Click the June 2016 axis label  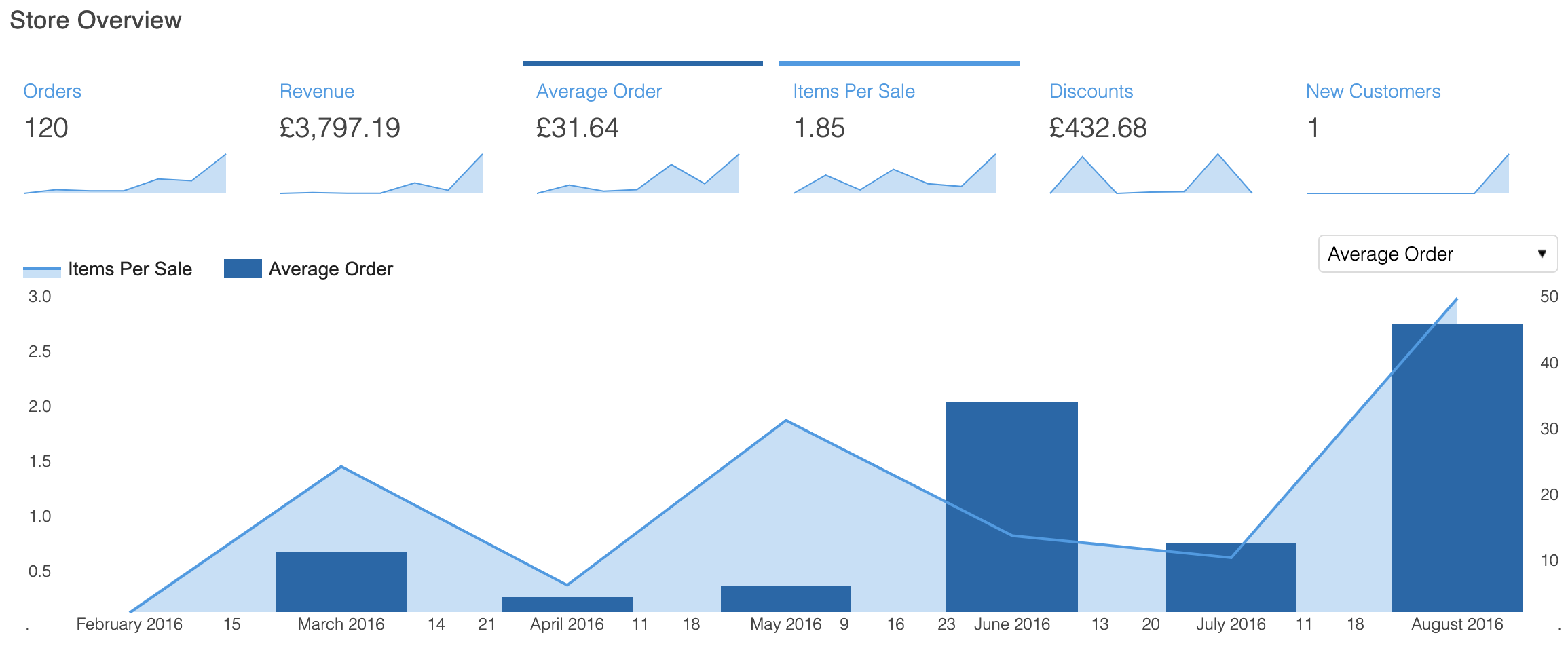click(x=1012, y=624)
